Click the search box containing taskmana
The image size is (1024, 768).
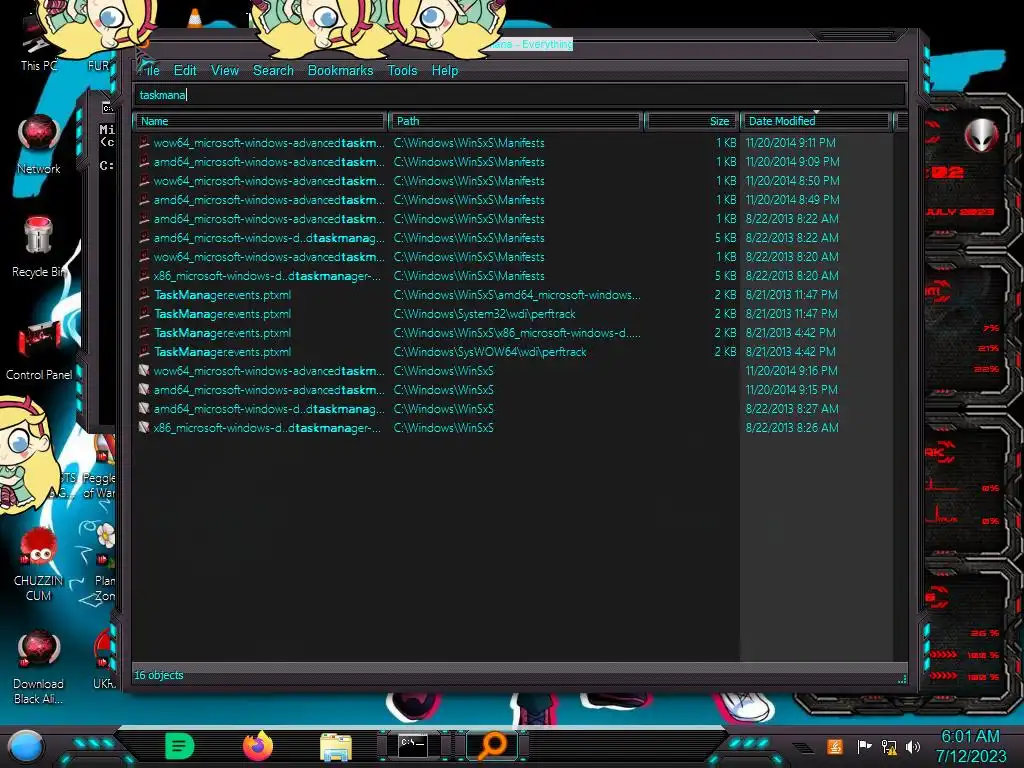tap(520, 95)
